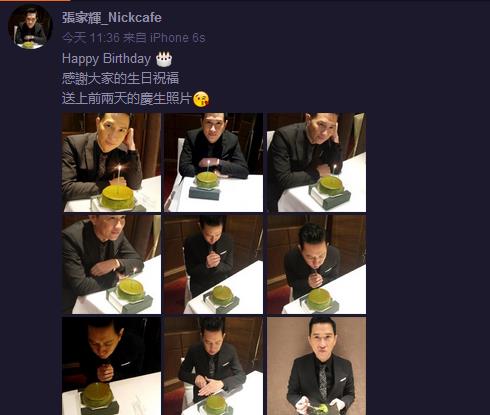The image size is (490, 415).
Task: Click the post time 今天 11:36
Action: click(91, 38)
